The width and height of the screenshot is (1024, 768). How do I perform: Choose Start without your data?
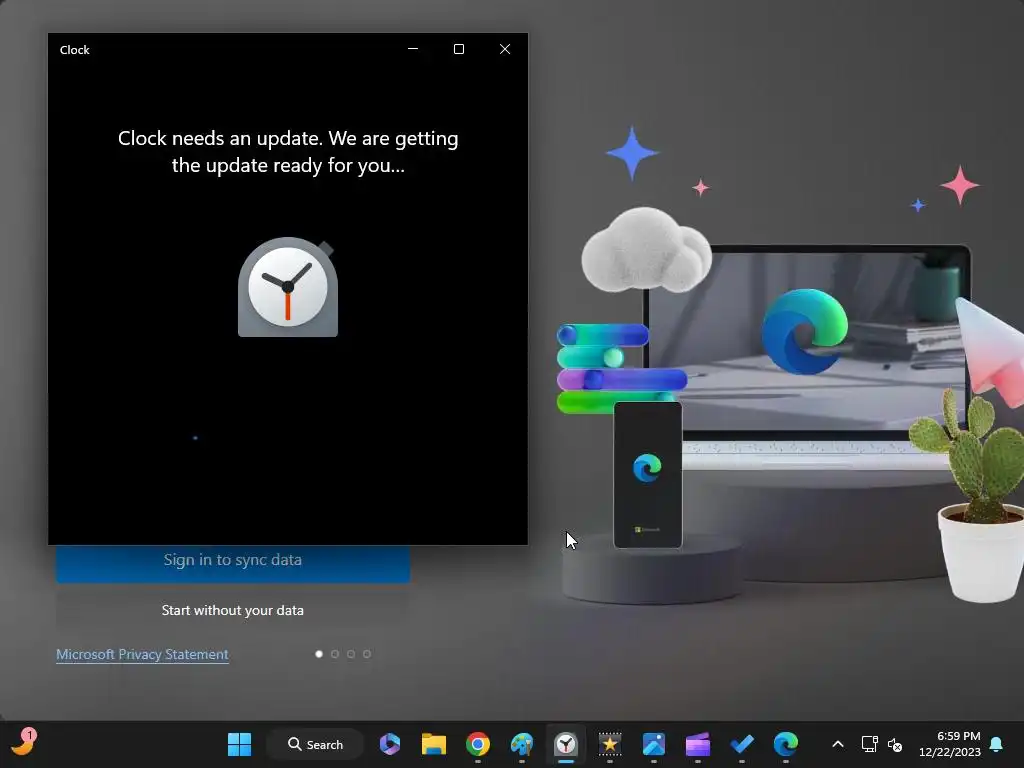tap(232, 610)
